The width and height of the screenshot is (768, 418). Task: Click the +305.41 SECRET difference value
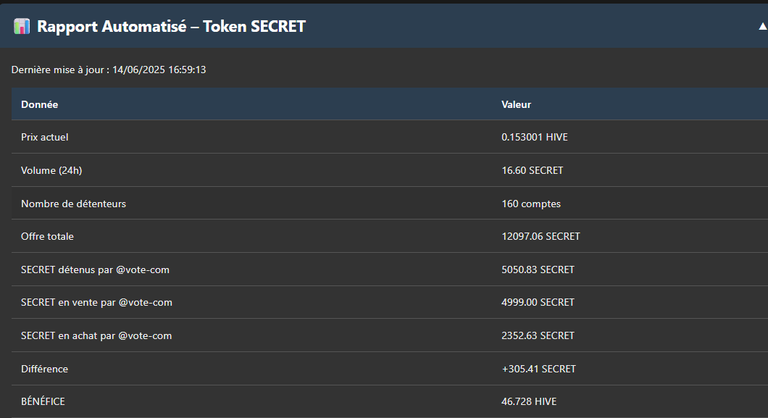pos(538,369)
